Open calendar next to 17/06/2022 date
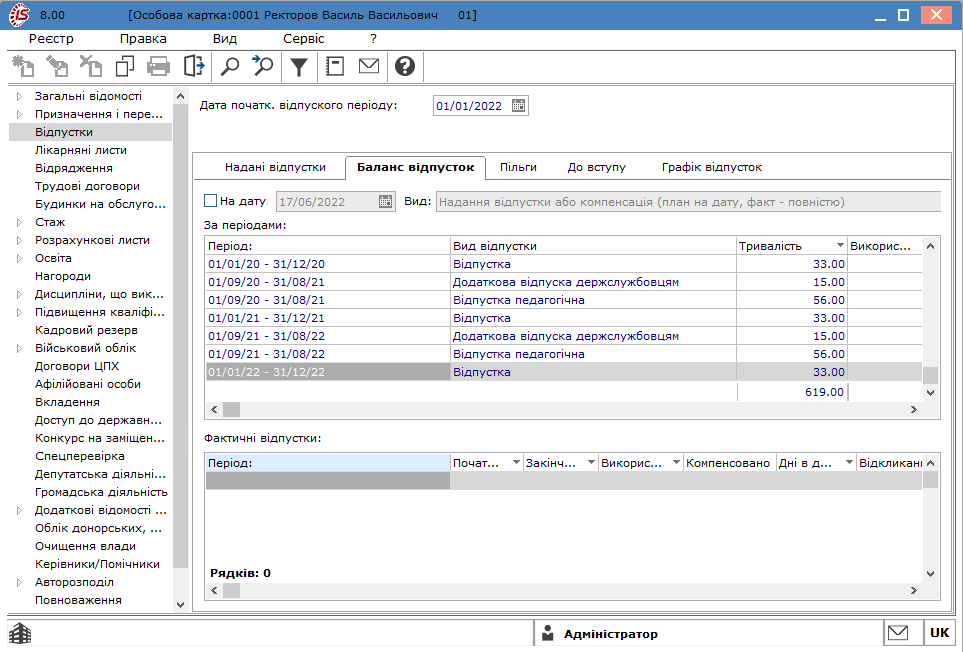 click(x=385, y=201)
